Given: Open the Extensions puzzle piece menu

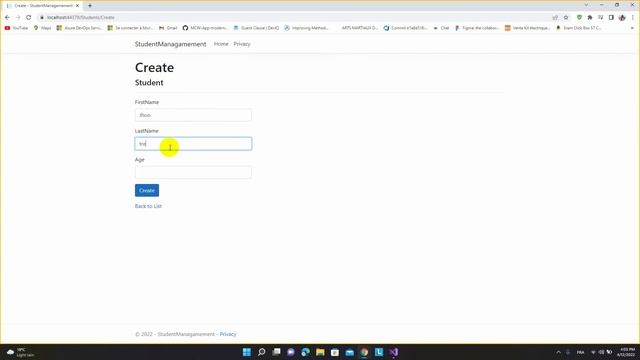Looking at the screenshot, I should (x=590, y=18).
